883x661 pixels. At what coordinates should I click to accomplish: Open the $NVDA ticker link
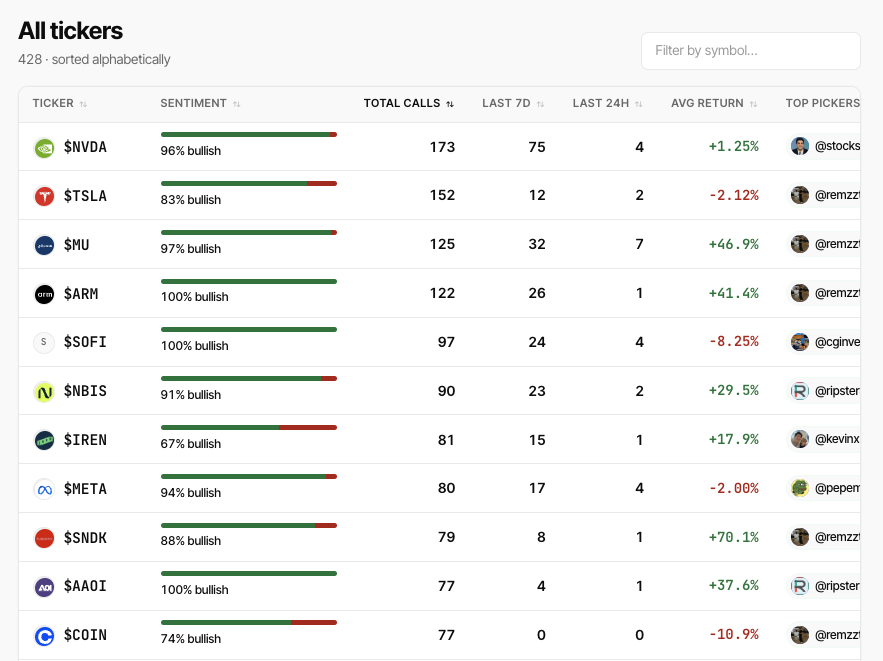click(x=85, y=148)
